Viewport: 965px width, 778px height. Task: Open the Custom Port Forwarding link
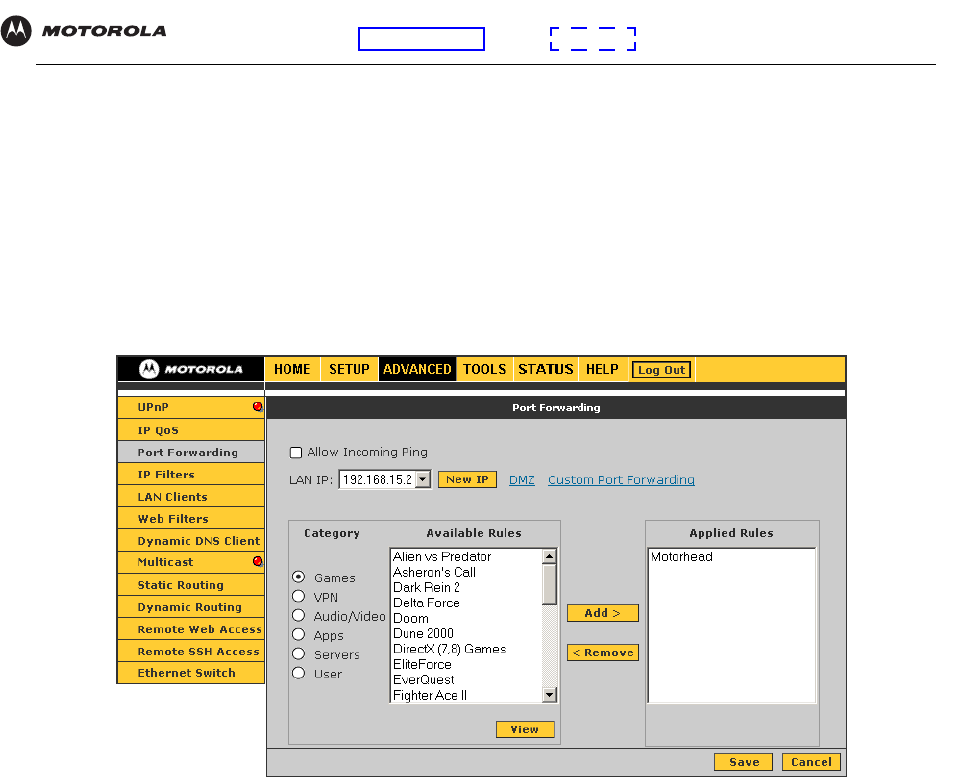pos(622,480)
